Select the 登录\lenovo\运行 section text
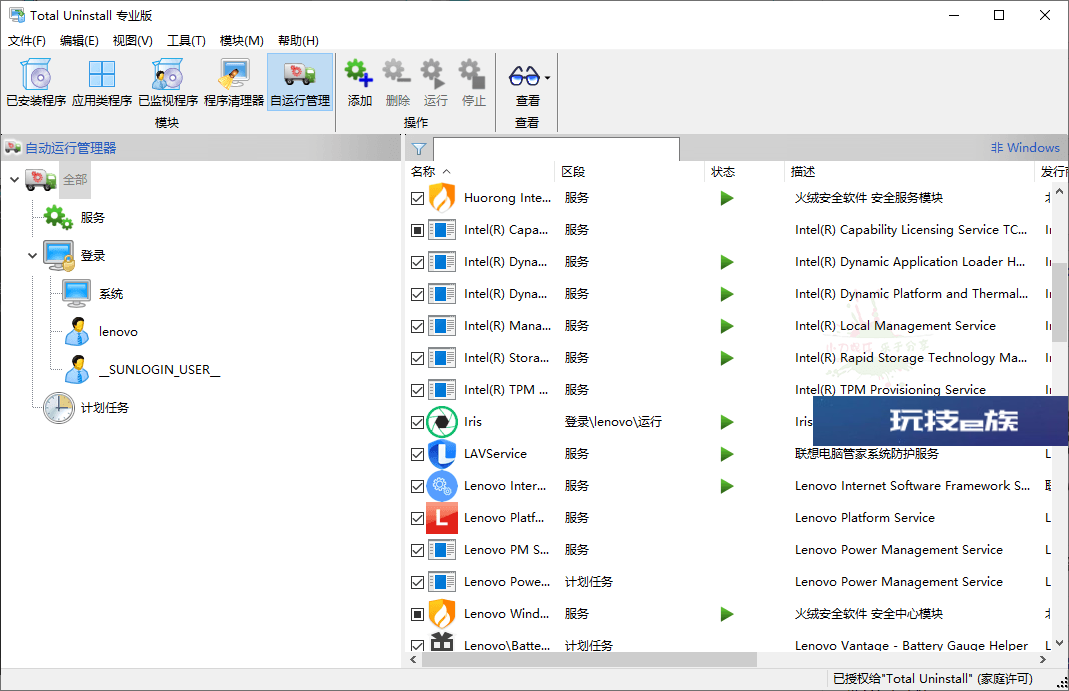The height and width of the screenshot is (691, 1069). coord(613,422)
